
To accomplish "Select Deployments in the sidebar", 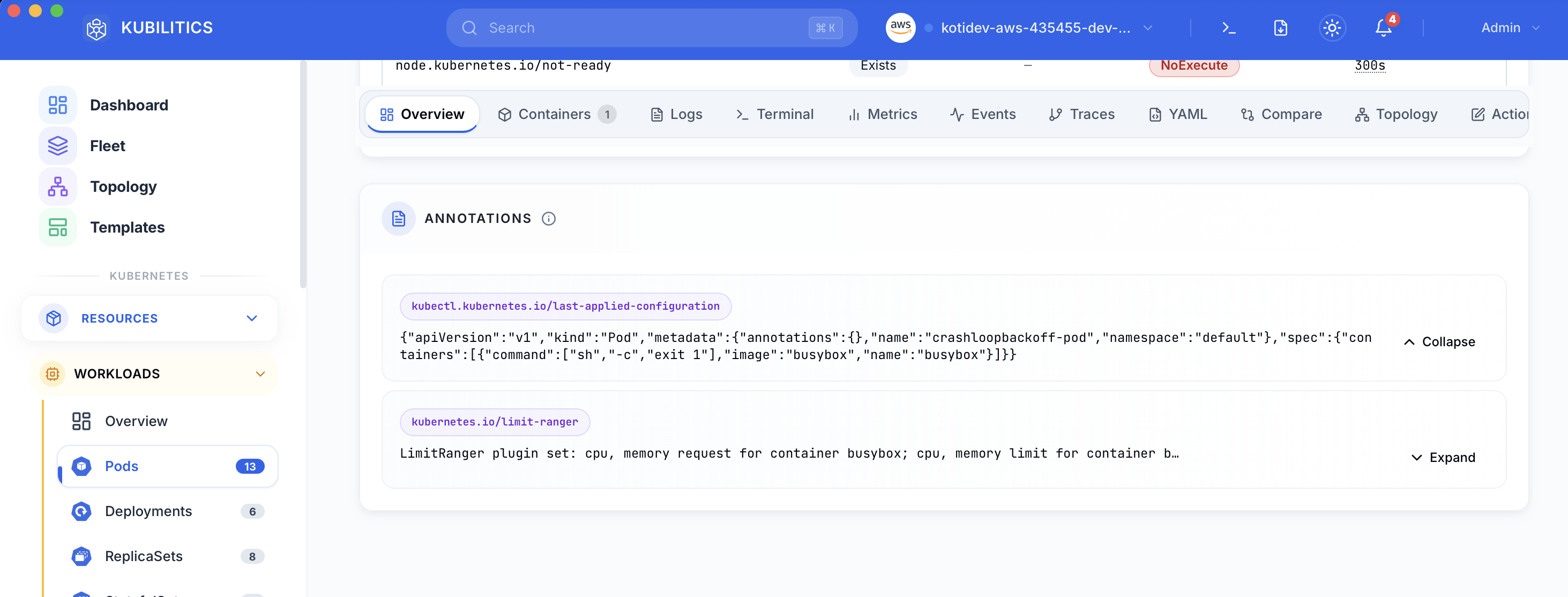I will tap(148, 511).
